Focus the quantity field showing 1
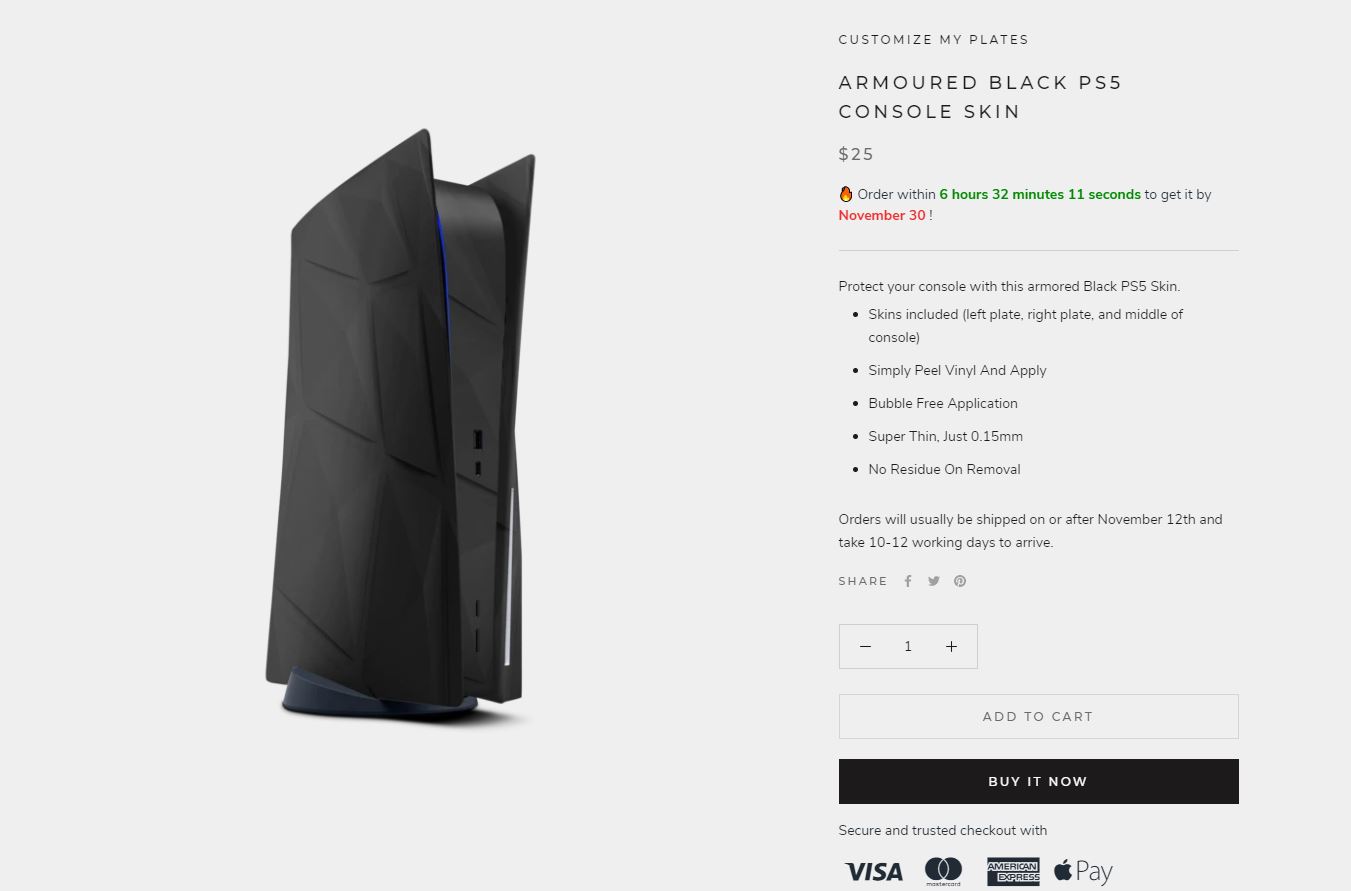Screen dimensions: 1351x891 click(x=908, y=647)
